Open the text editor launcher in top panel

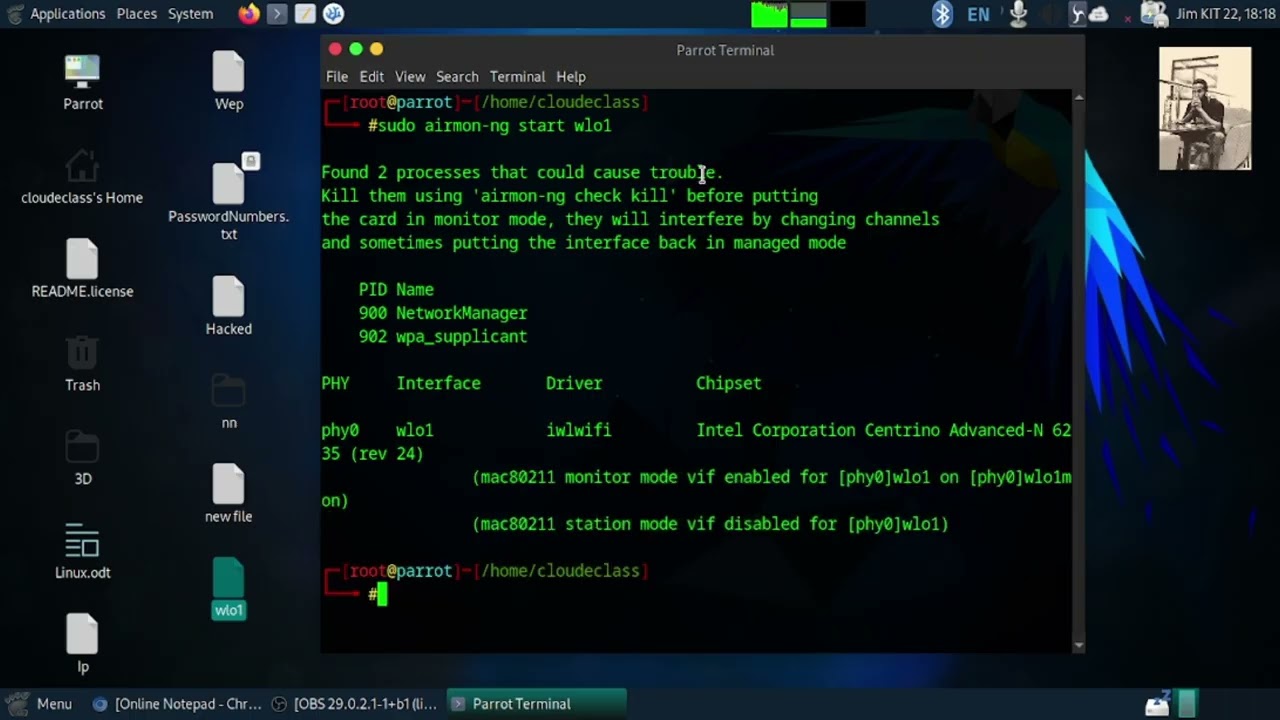click(x=305, y=14)
